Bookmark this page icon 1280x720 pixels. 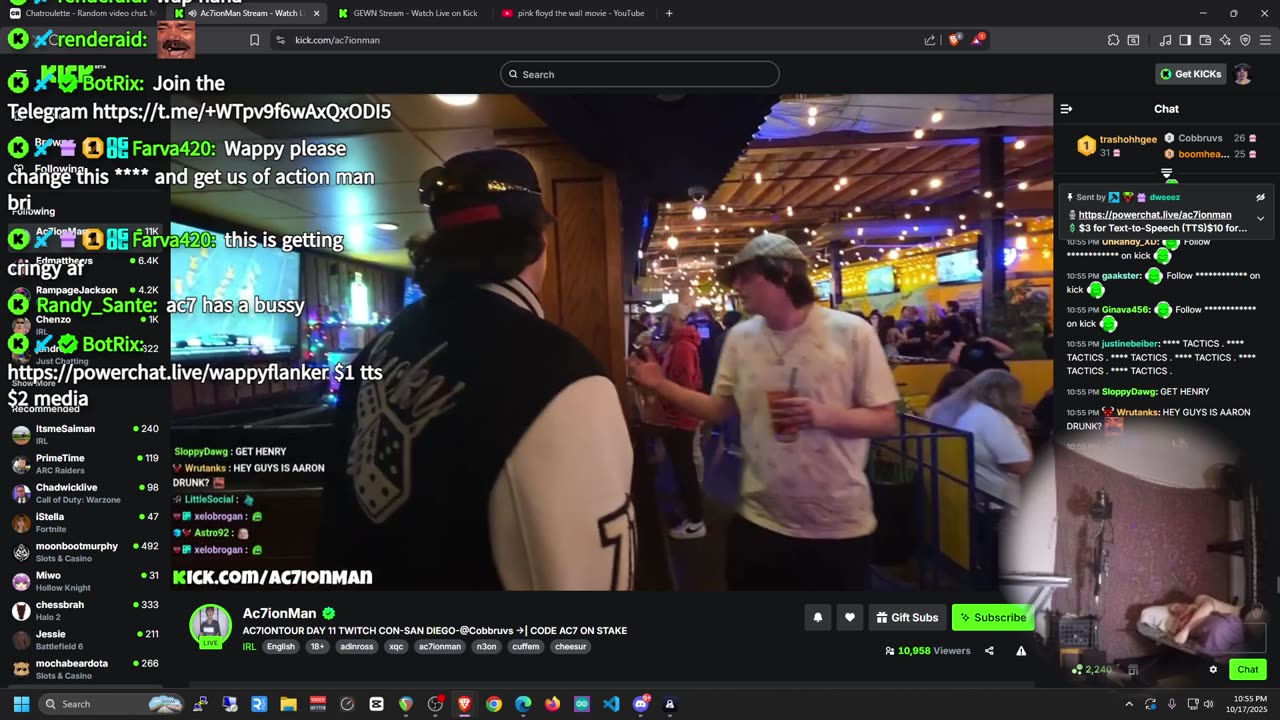click(x=254, y=40)
